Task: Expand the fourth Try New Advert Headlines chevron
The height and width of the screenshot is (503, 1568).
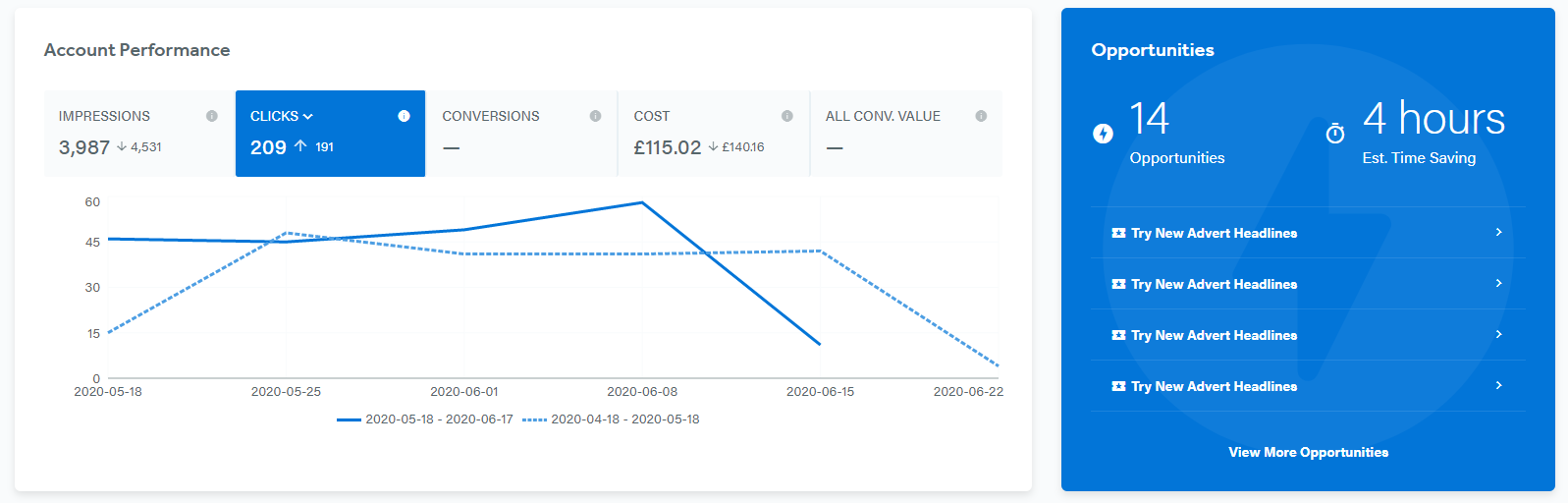Action: tap(1498, 385)
